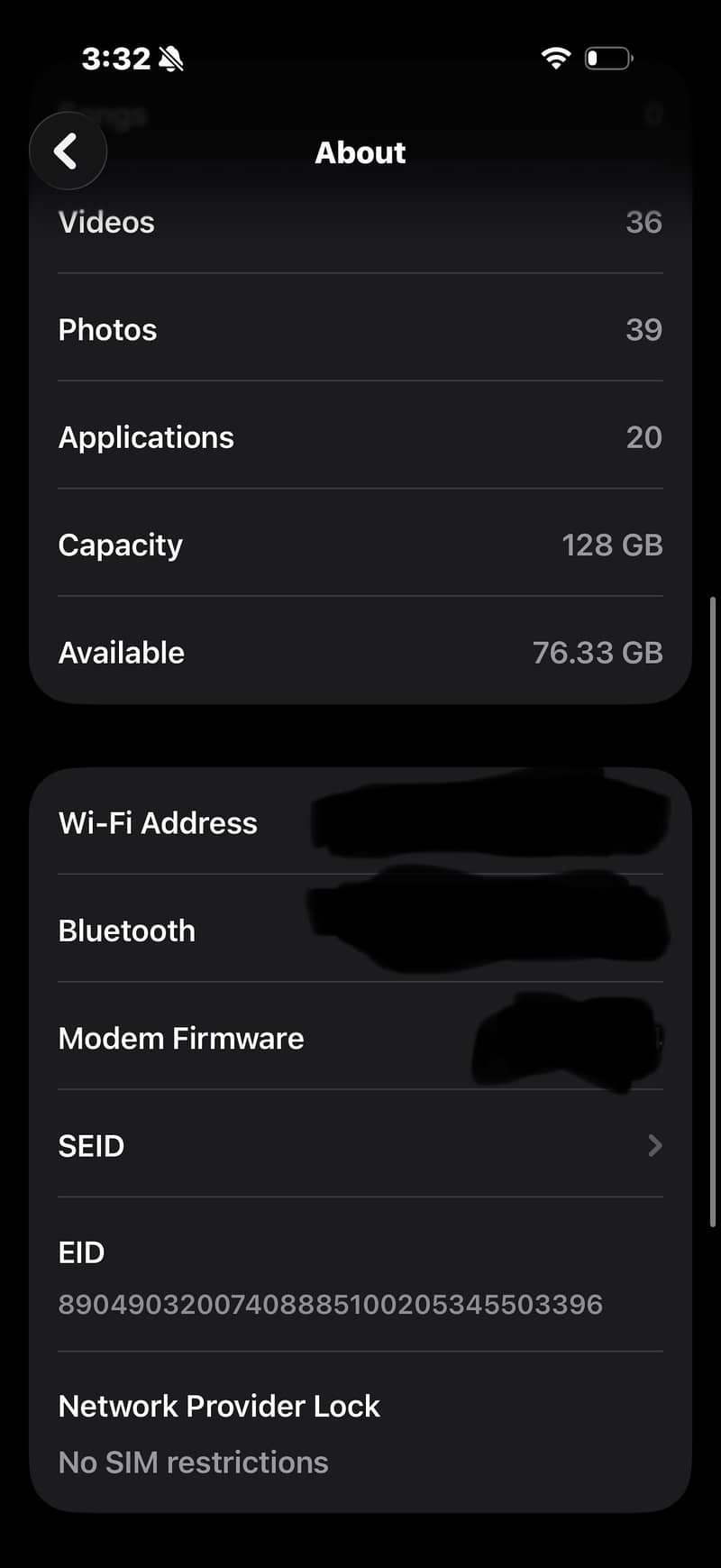This screenshot has height=1568, width=721.
Task: Tap the Modem Firmware row
Action: 360,1038
